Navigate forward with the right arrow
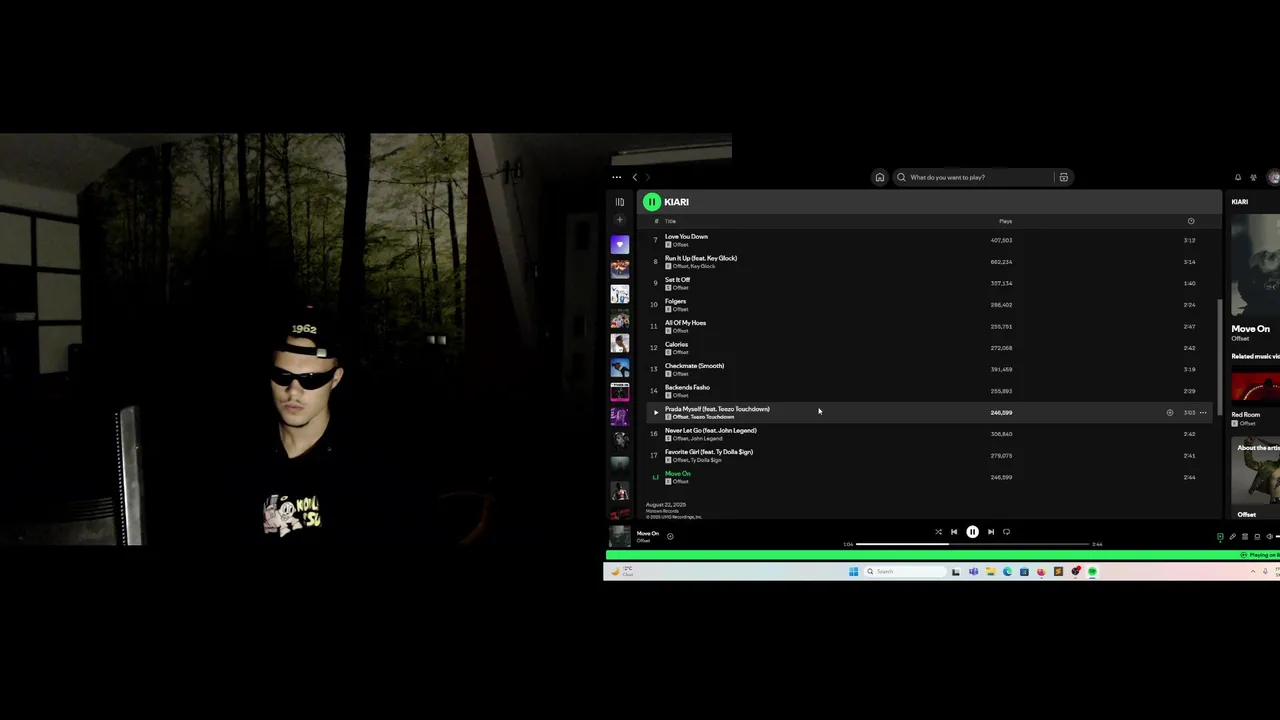This screenshot has width=1280, height=720. [x=648, y=177]
